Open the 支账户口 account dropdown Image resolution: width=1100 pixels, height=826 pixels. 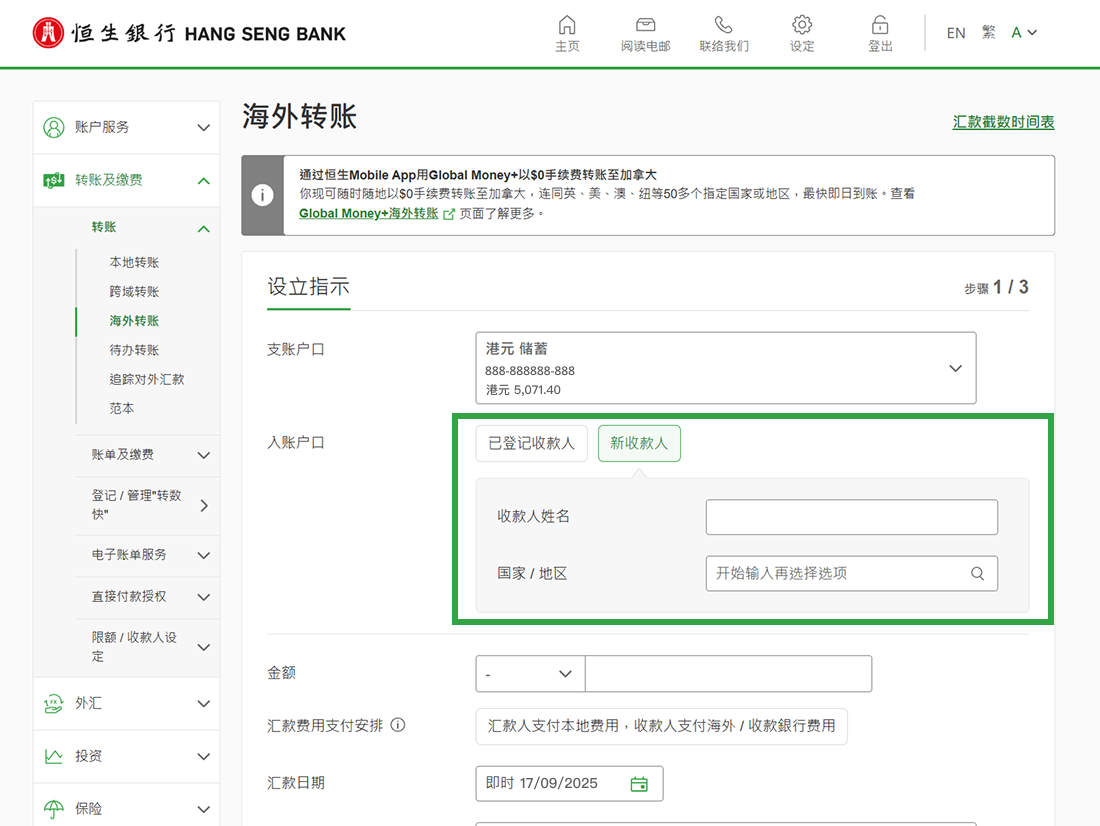725,368
